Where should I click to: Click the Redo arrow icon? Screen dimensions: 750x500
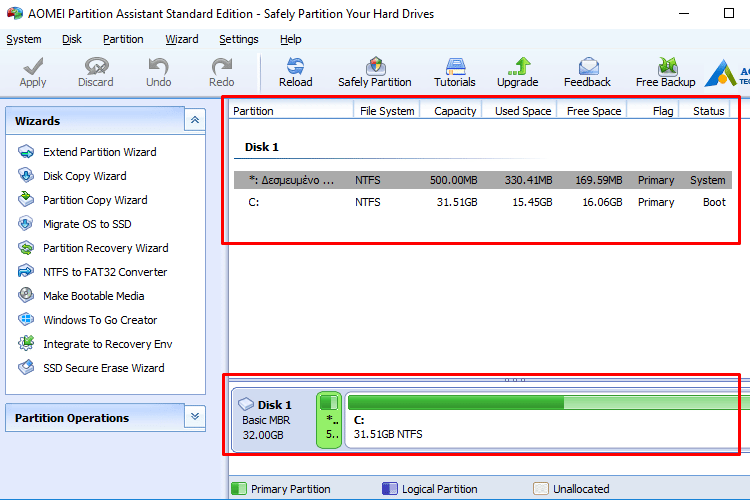click(222, 66)
